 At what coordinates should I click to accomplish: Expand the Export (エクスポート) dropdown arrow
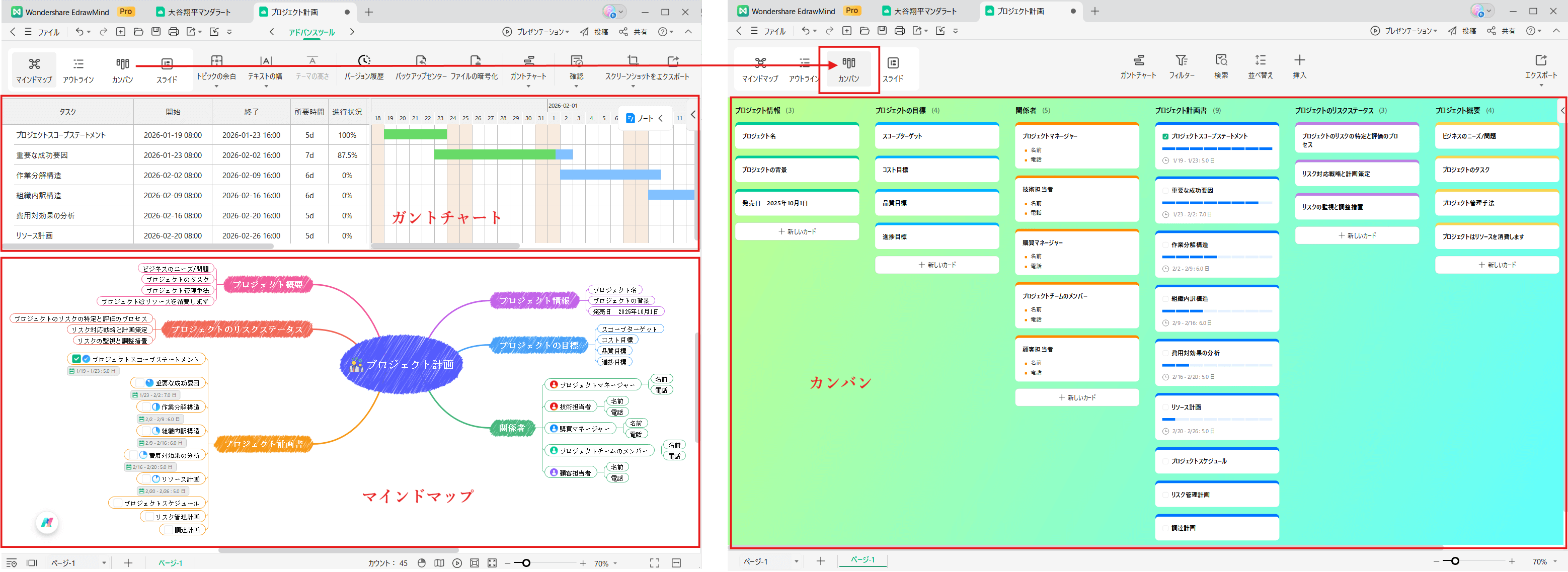(1541, 85)
